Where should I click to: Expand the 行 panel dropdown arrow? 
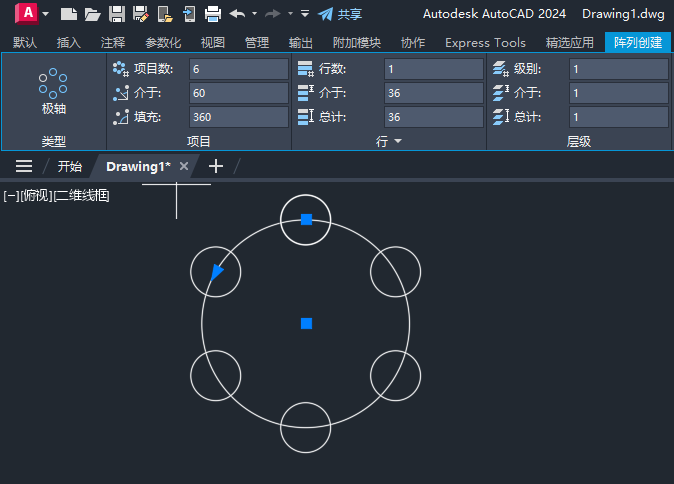398,142
